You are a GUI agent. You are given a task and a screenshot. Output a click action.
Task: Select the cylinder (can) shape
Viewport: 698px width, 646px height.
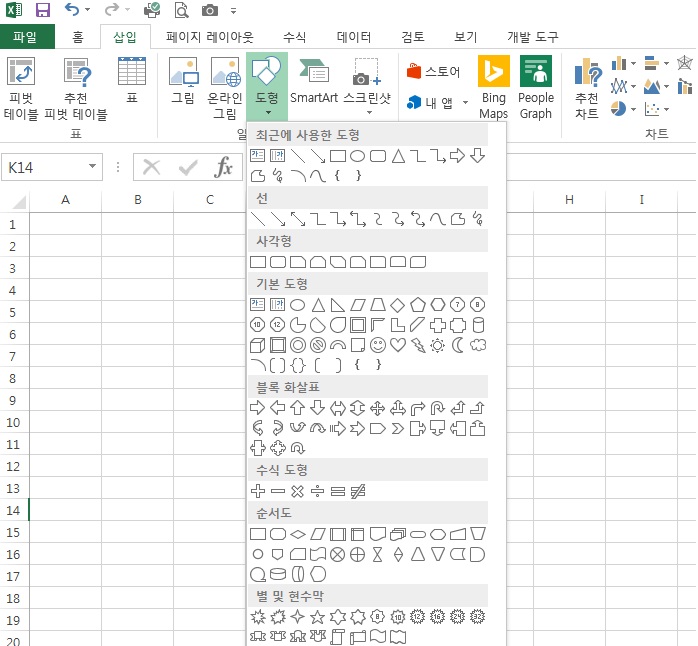click(478, 325)
